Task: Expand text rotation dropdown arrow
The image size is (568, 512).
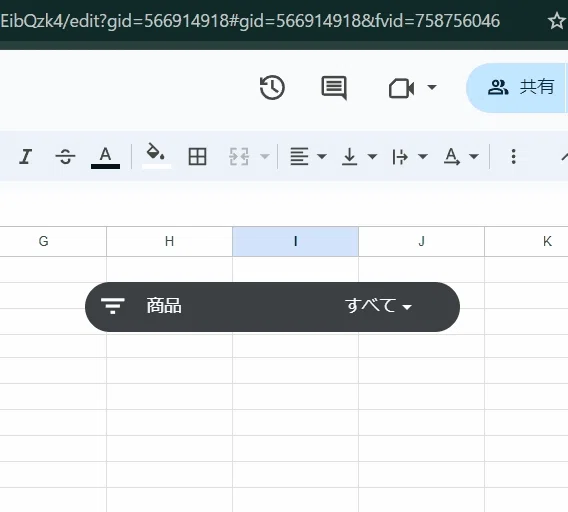Action: pos(473,157)
